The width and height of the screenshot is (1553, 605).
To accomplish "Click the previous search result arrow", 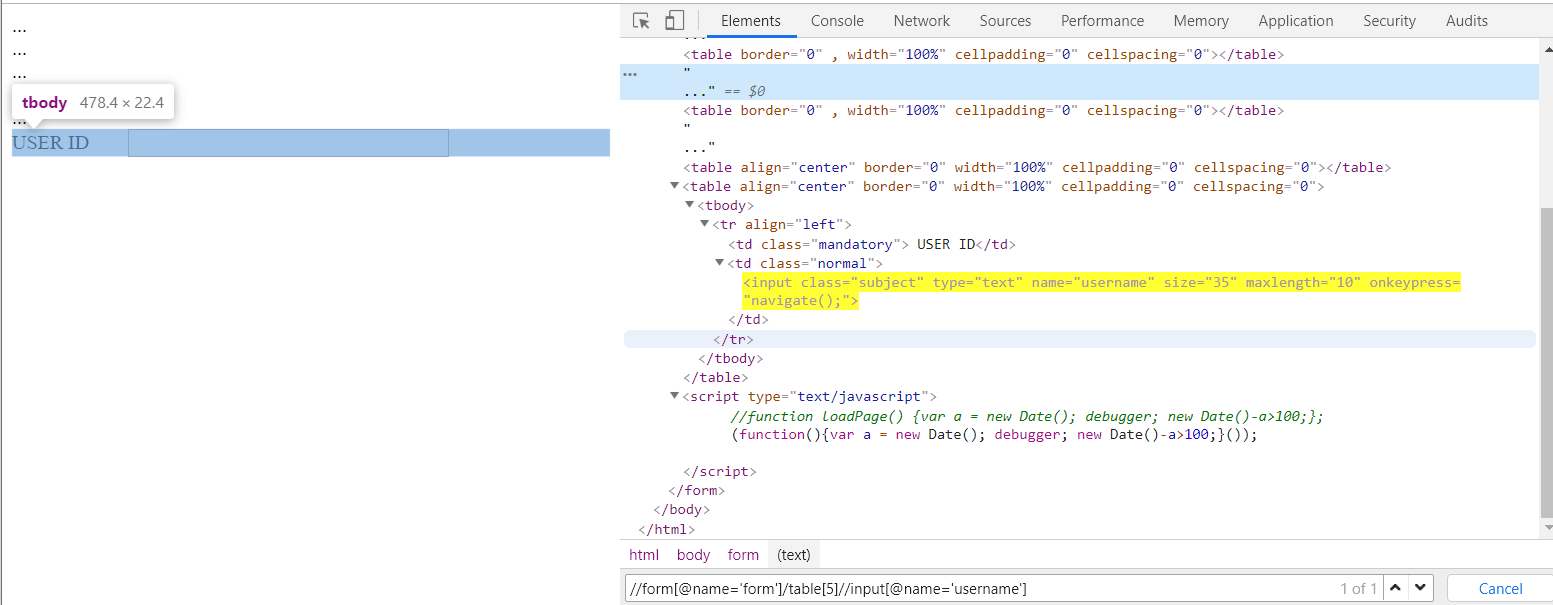I will click(1397, 588).
